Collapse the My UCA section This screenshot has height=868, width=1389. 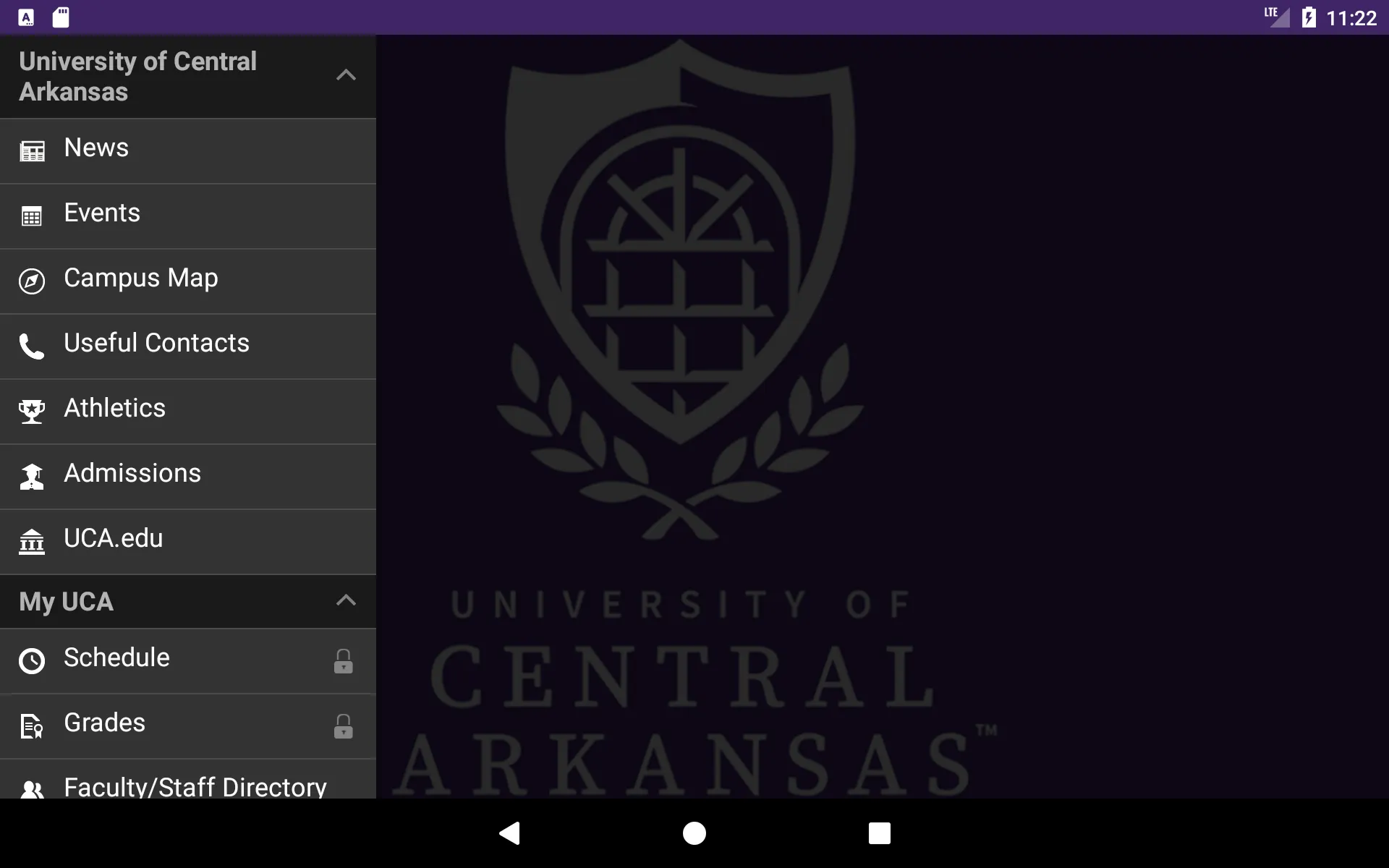[345, 600]
